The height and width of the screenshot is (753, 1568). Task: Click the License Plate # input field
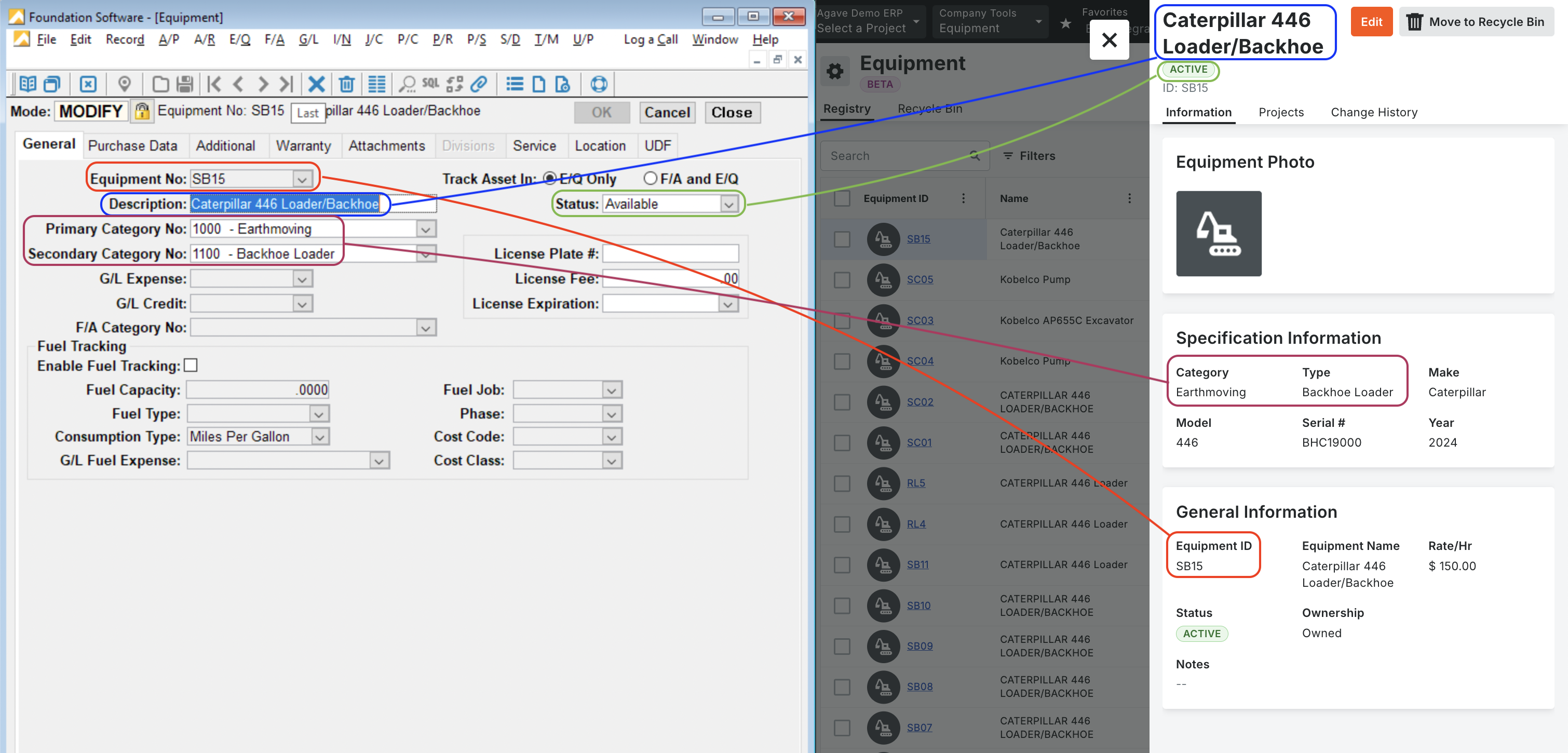click(x=670, y=254)
